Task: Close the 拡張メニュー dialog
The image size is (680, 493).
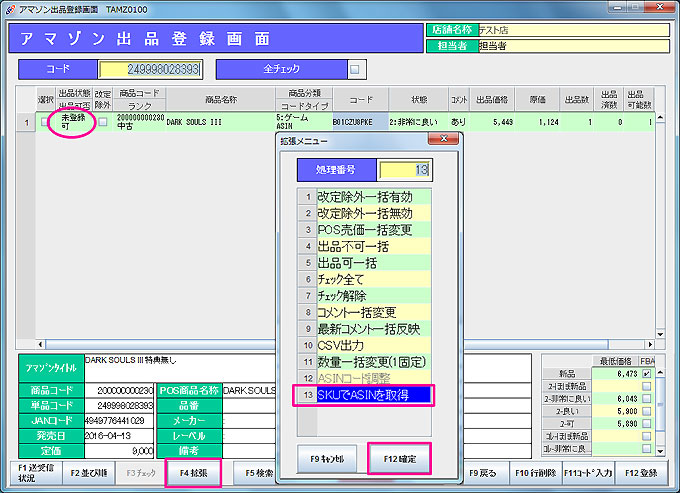Action: click(x=446, y=139)
